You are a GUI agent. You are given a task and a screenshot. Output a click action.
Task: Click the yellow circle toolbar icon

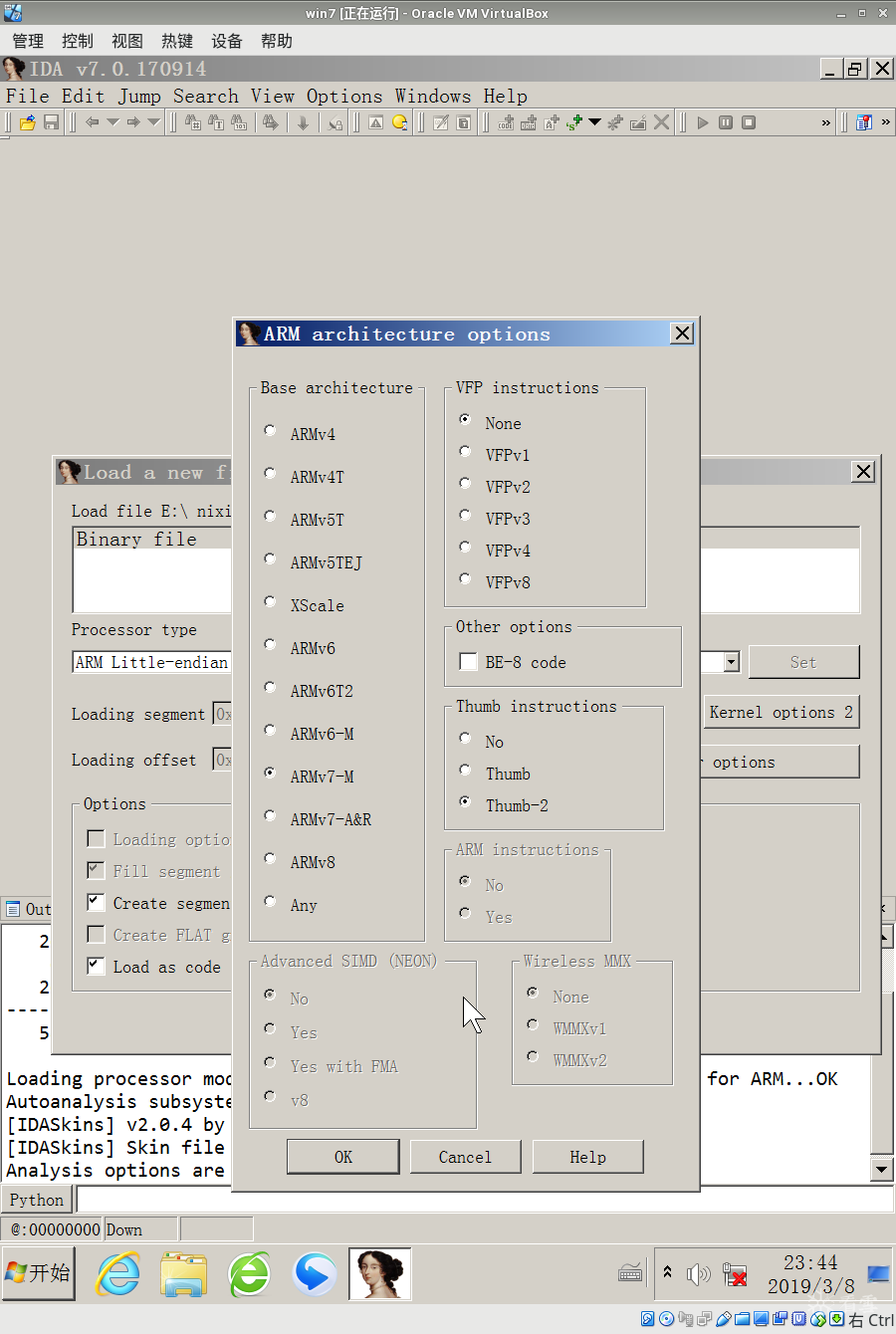coord(399,122)
